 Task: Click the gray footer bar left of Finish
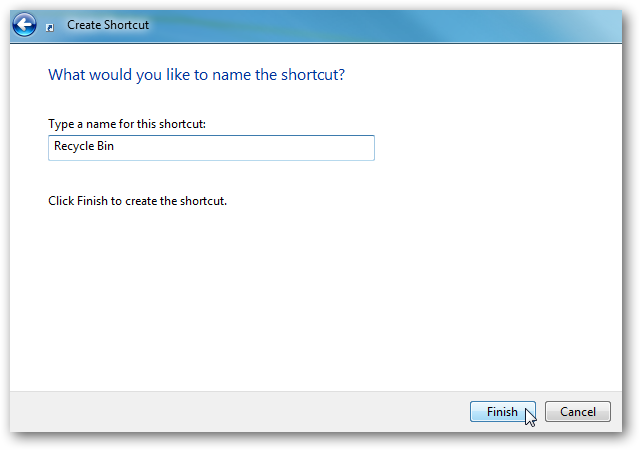(237, 412)
